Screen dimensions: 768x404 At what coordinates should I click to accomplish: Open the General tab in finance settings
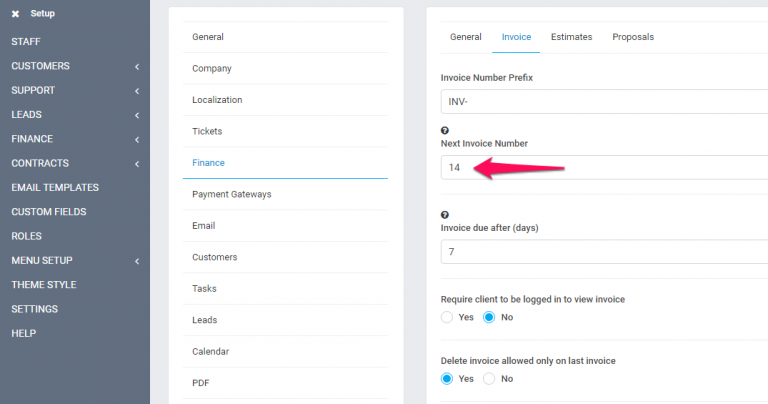(466, 37)
